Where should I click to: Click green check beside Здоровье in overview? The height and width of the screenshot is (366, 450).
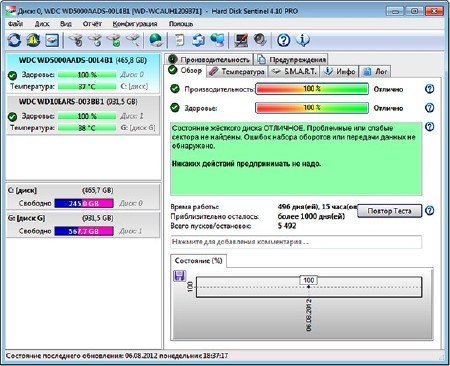(x=175, y=108)
